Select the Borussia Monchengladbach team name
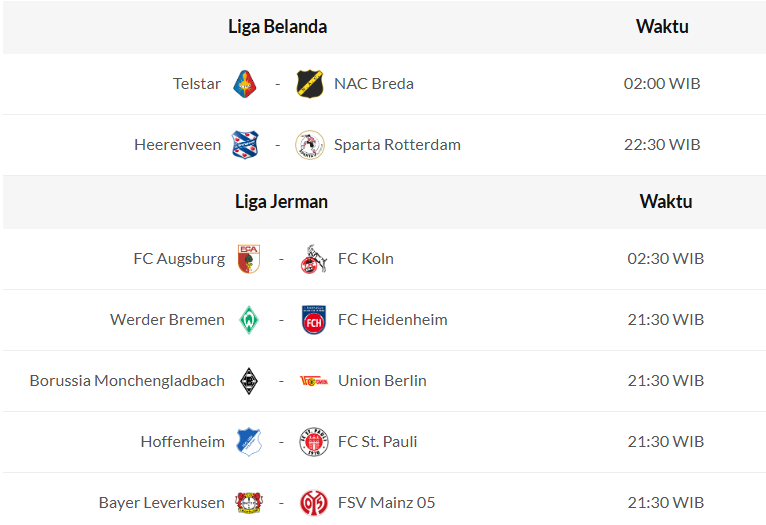766x525 pixels. pos(127,381)
